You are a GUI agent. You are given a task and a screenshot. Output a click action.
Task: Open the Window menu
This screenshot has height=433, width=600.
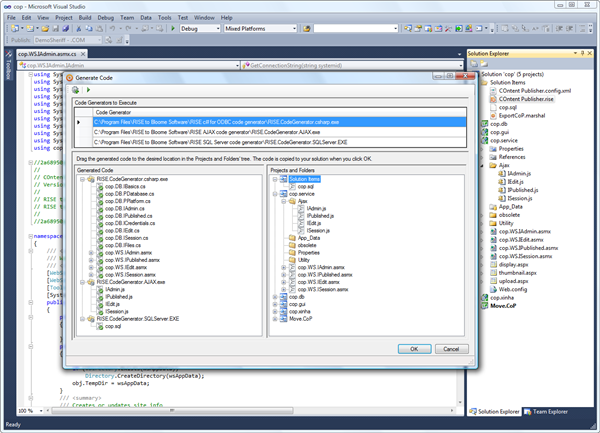coord(204,18)
